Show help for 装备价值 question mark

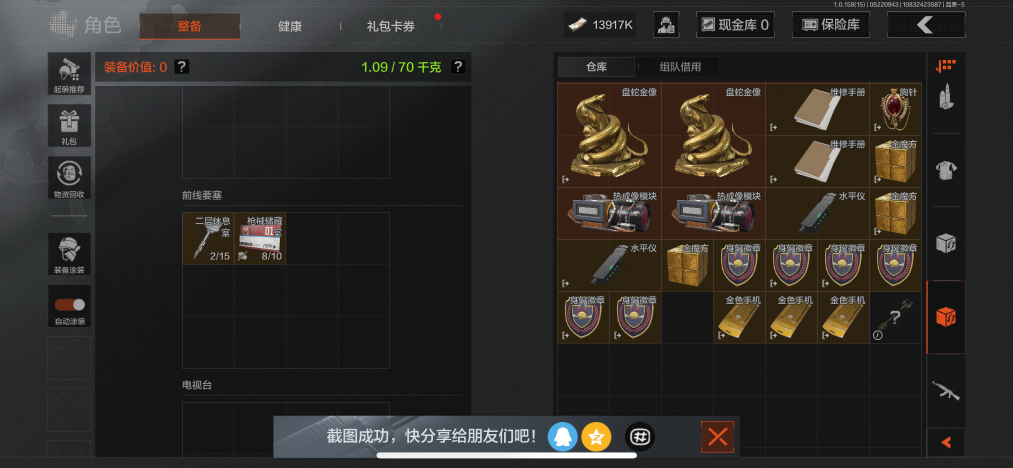182,66
